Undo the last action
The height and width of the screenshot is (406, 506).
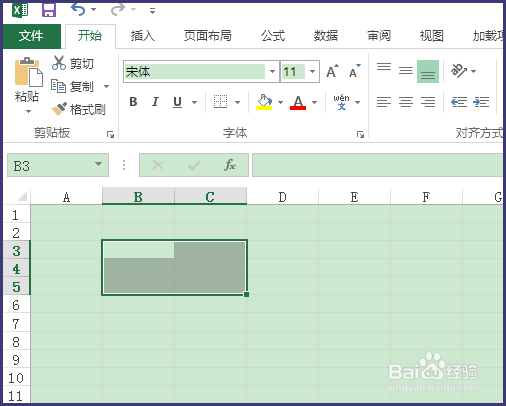click(x=78, y=9)
